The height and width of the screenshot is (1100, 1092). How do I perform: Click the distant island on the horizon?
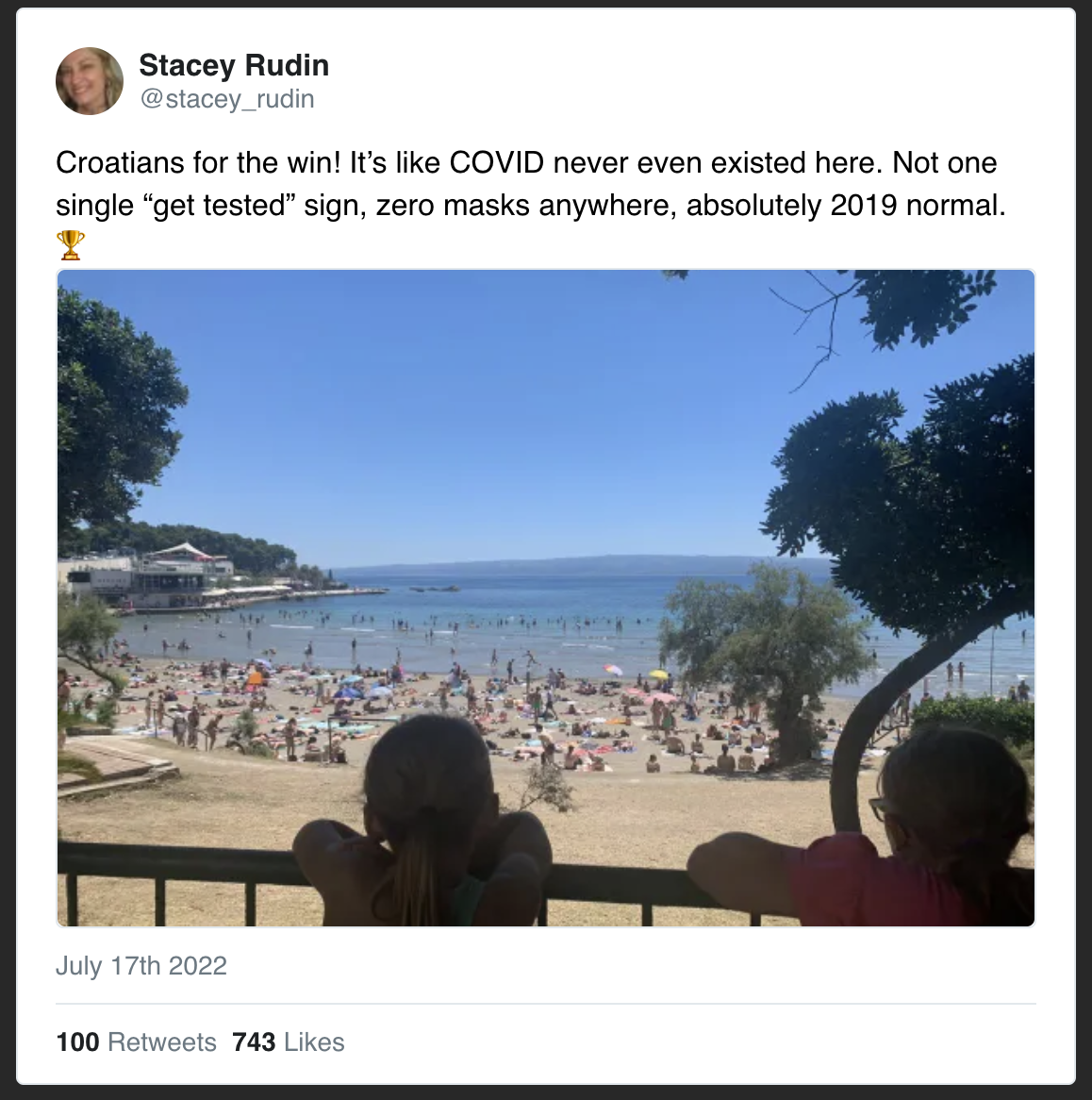(582, 565)
